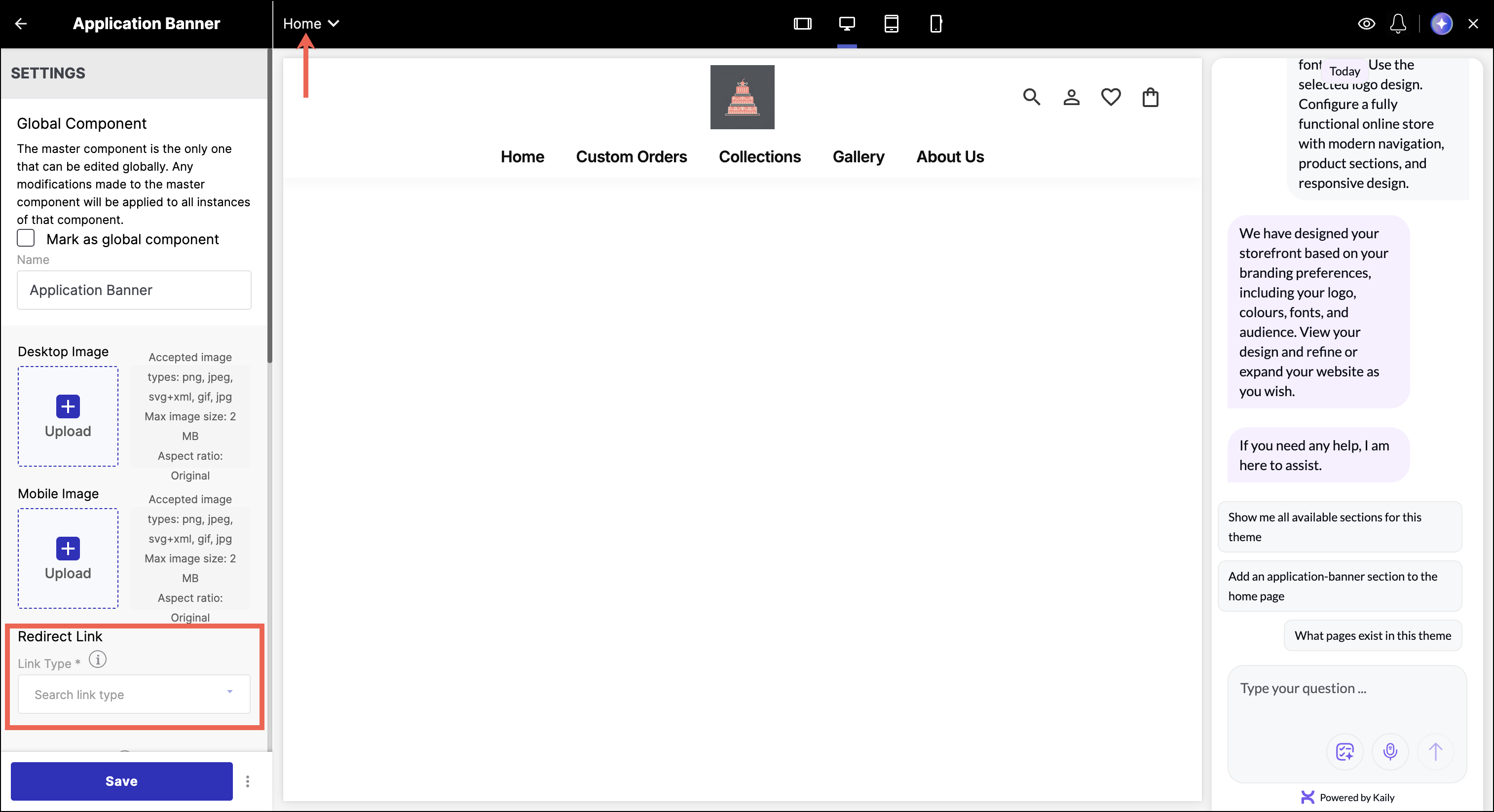Click the Name input field

coord(134,290)
